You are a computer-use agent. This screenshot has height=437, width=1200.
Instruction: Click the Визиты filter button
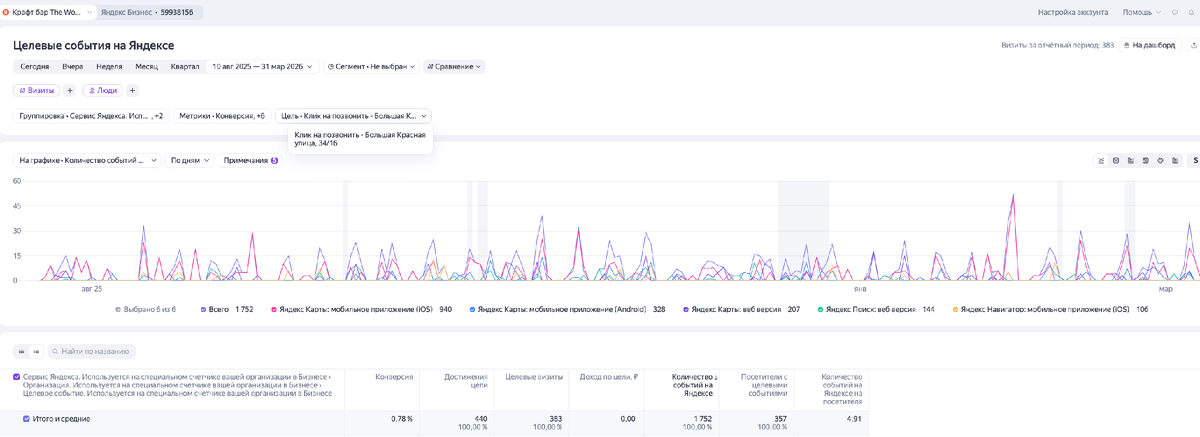click(x=37, y=90)
